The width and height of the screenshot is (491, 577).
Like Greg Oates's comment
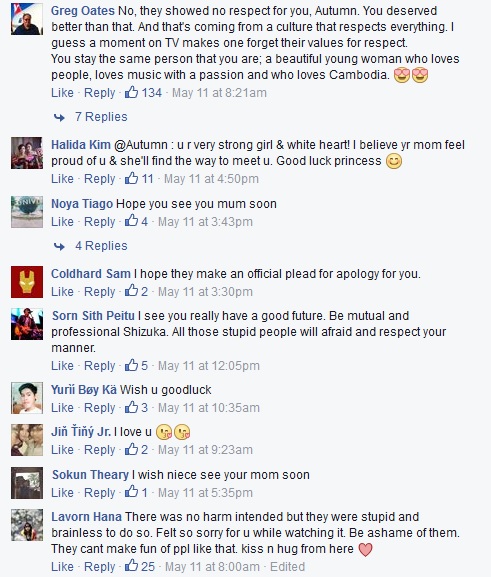point(62,92)
